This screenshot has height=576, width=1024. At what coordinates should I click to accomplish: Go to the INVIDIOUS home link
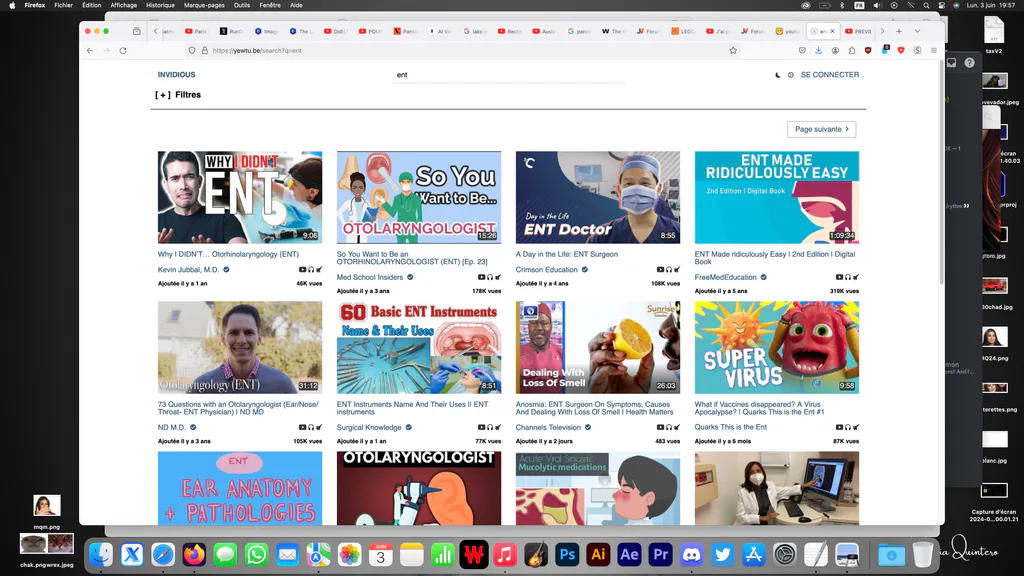pyautogui.click(x=176, y=75)
